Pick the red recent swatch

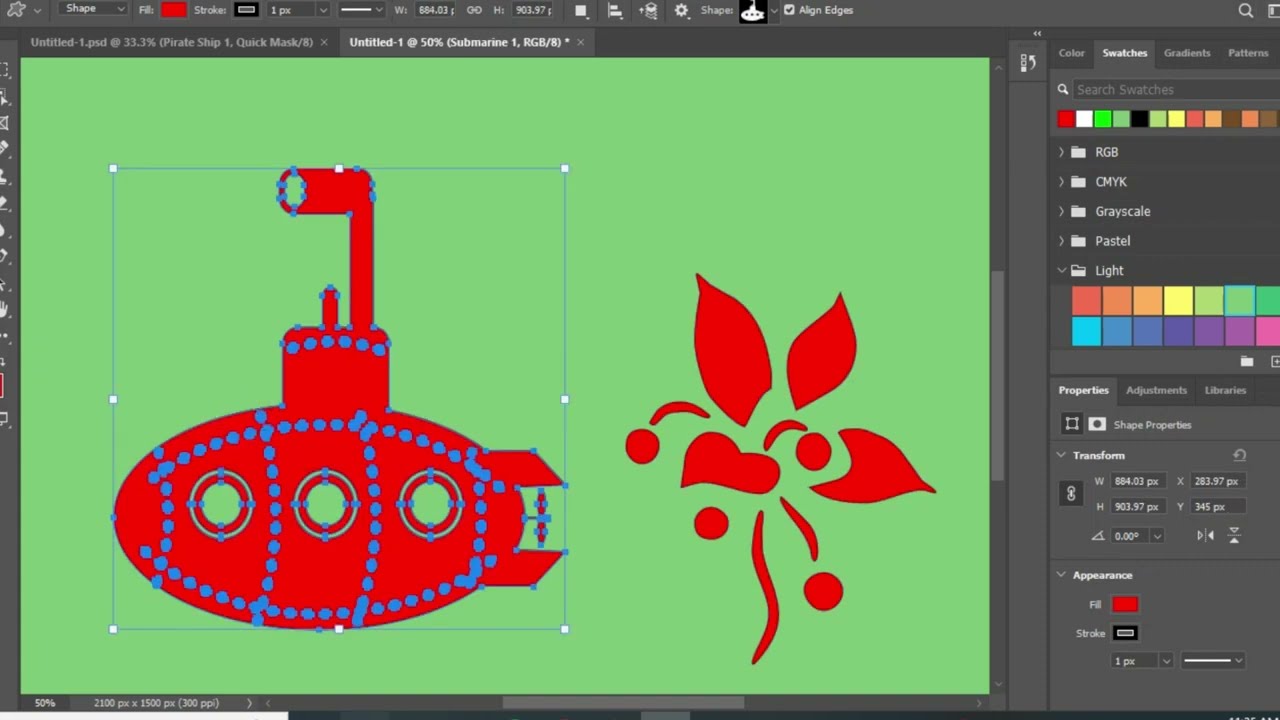pos(1066,120)
